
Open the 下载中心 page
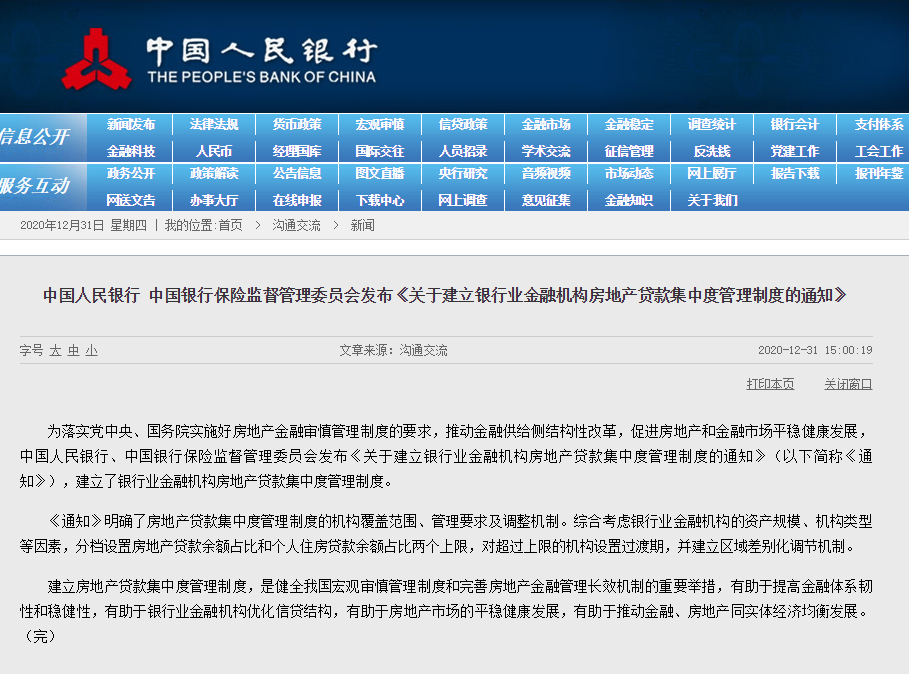[x=380, y=200]
